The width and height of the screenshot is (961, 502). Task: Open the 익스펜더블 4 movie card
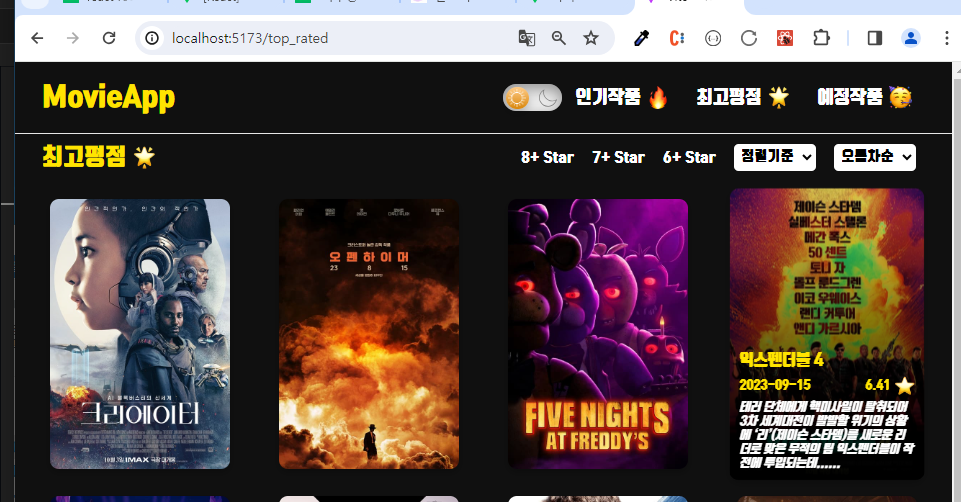[827, 333]
